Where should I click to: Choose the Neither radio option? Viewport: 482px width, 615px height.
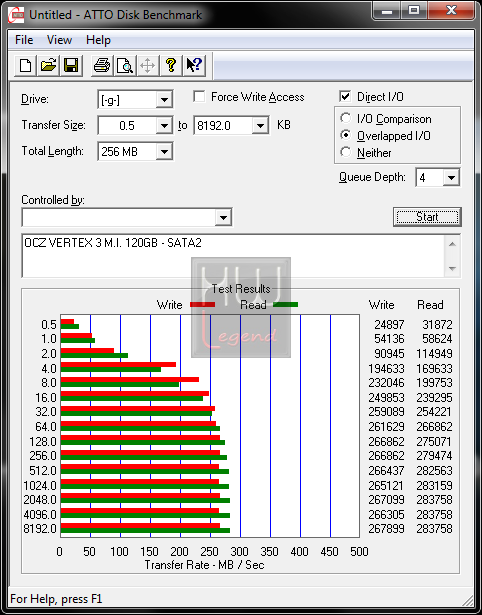tap(346, 152)
